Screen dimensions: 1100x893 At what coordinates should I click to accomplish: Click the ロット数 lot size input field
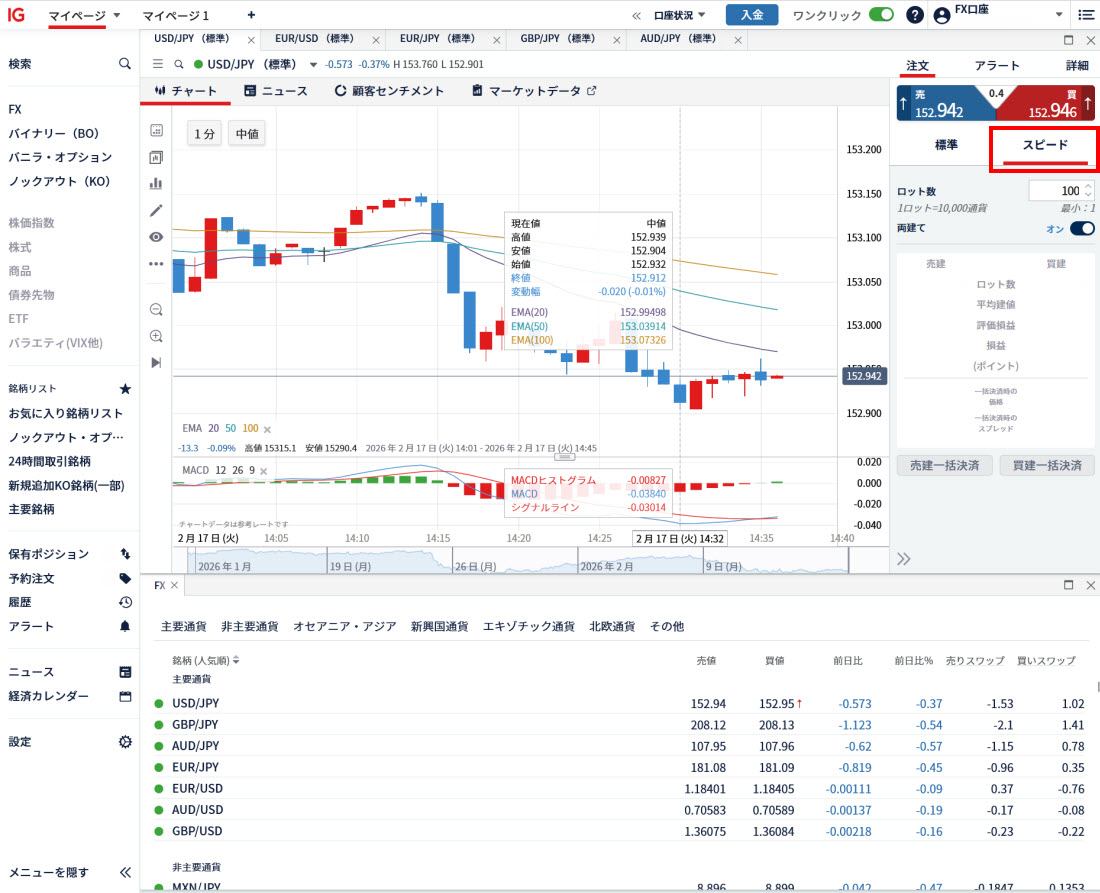[x=1055, y=190]
